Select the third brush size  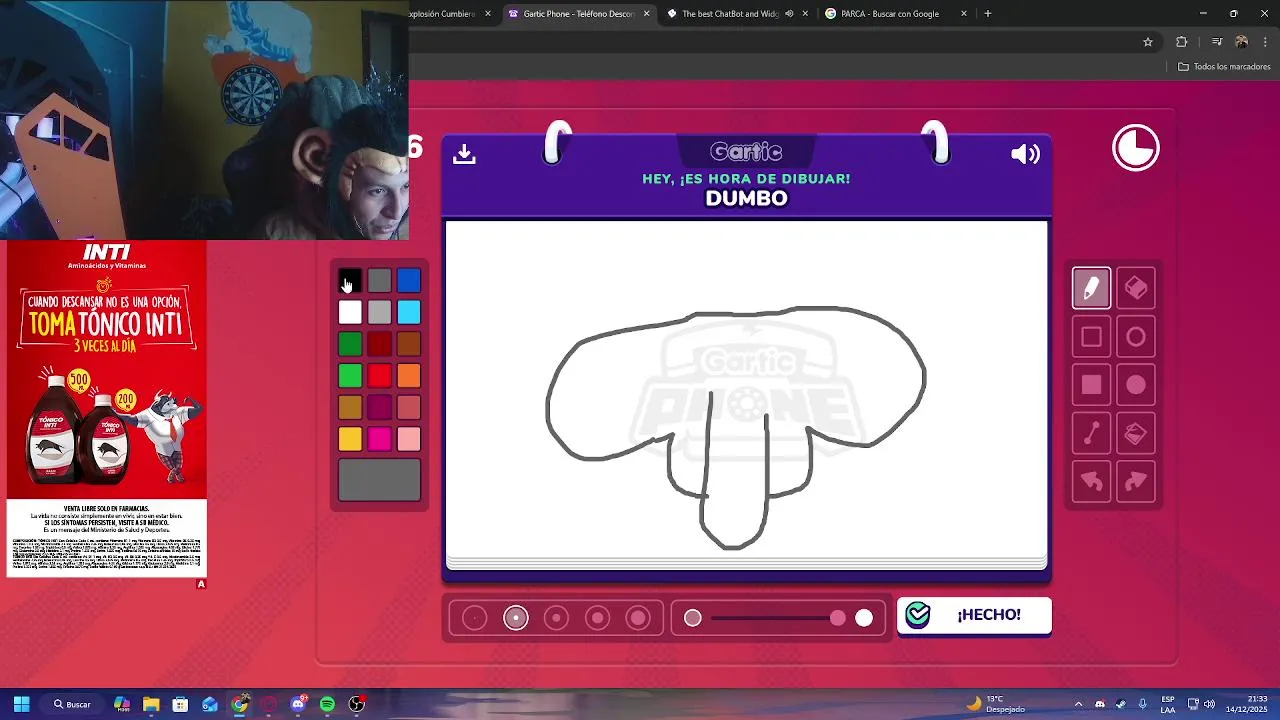[x=557, y=618]
